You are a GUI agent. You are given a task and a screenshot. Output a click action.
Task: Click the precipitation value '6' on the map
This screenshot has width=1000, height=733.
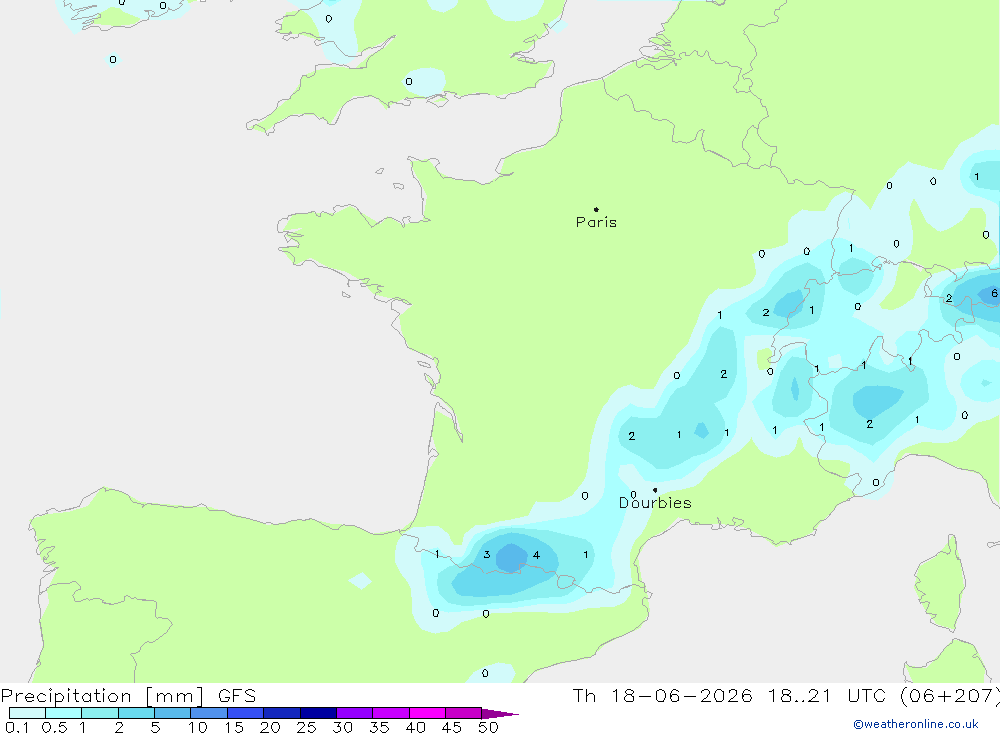[x=994, y=293]
